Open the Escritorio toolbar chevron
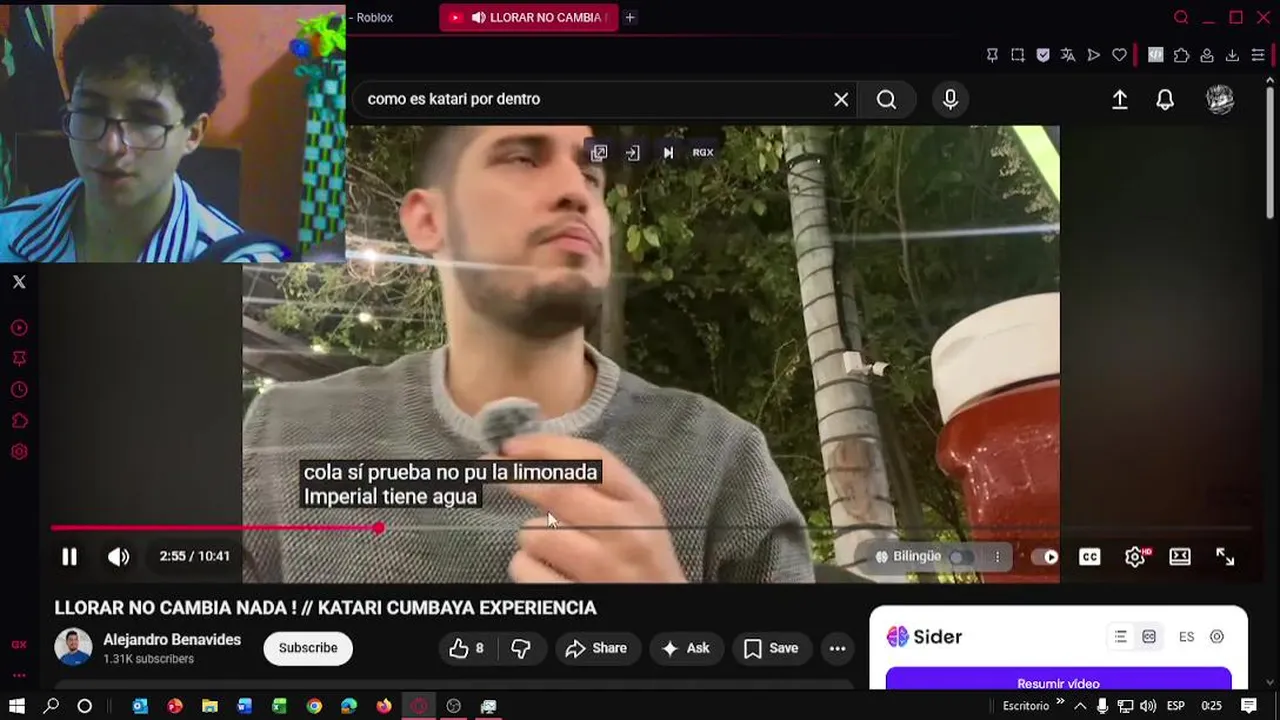 (x=1060, y=702)
